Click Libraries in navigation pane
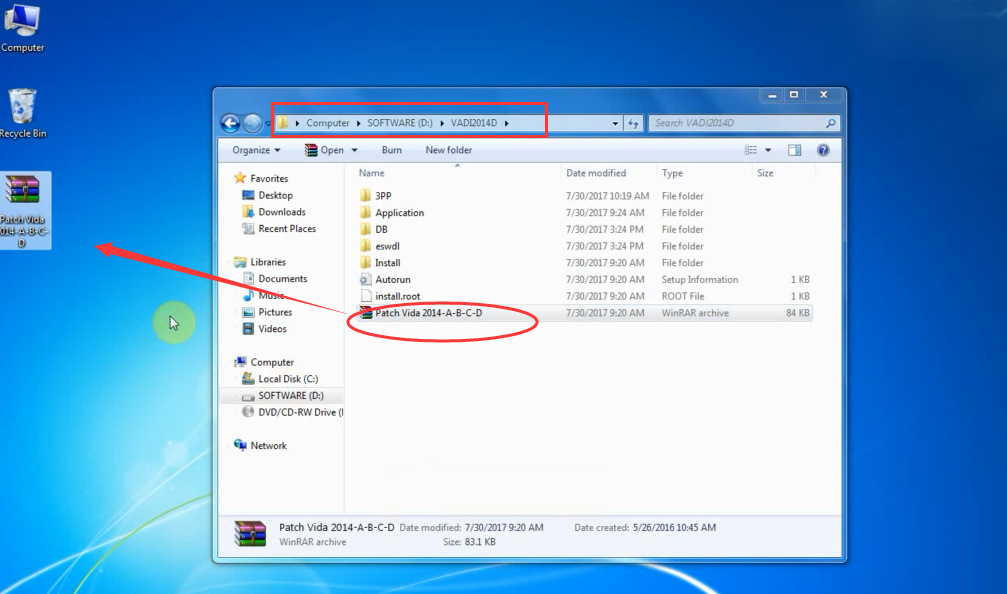 (x=268, y=262)
